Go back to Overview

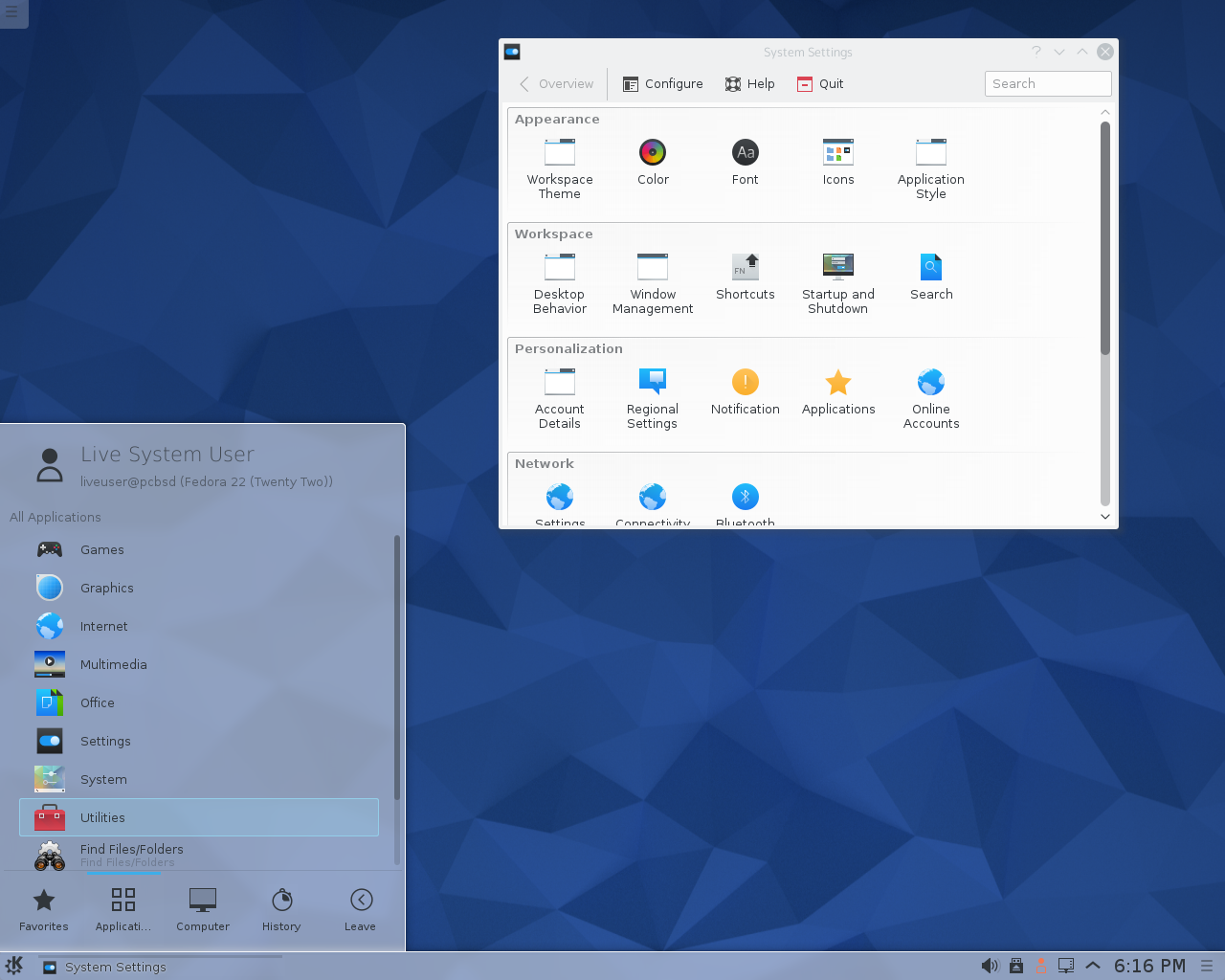(x=556, y=84)
